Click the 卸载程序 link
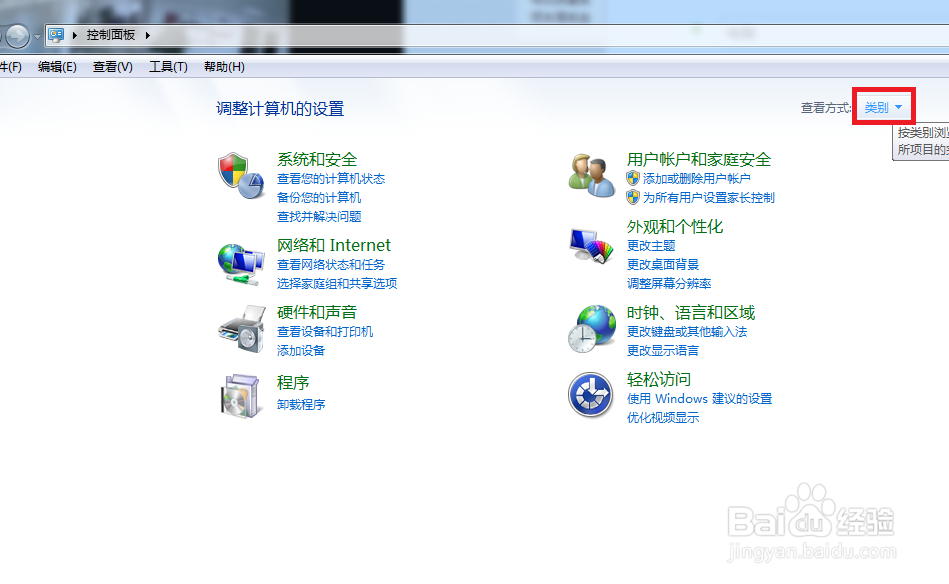Image resolution: width=949 pixels, height=584 pixels. coord(303,404)
